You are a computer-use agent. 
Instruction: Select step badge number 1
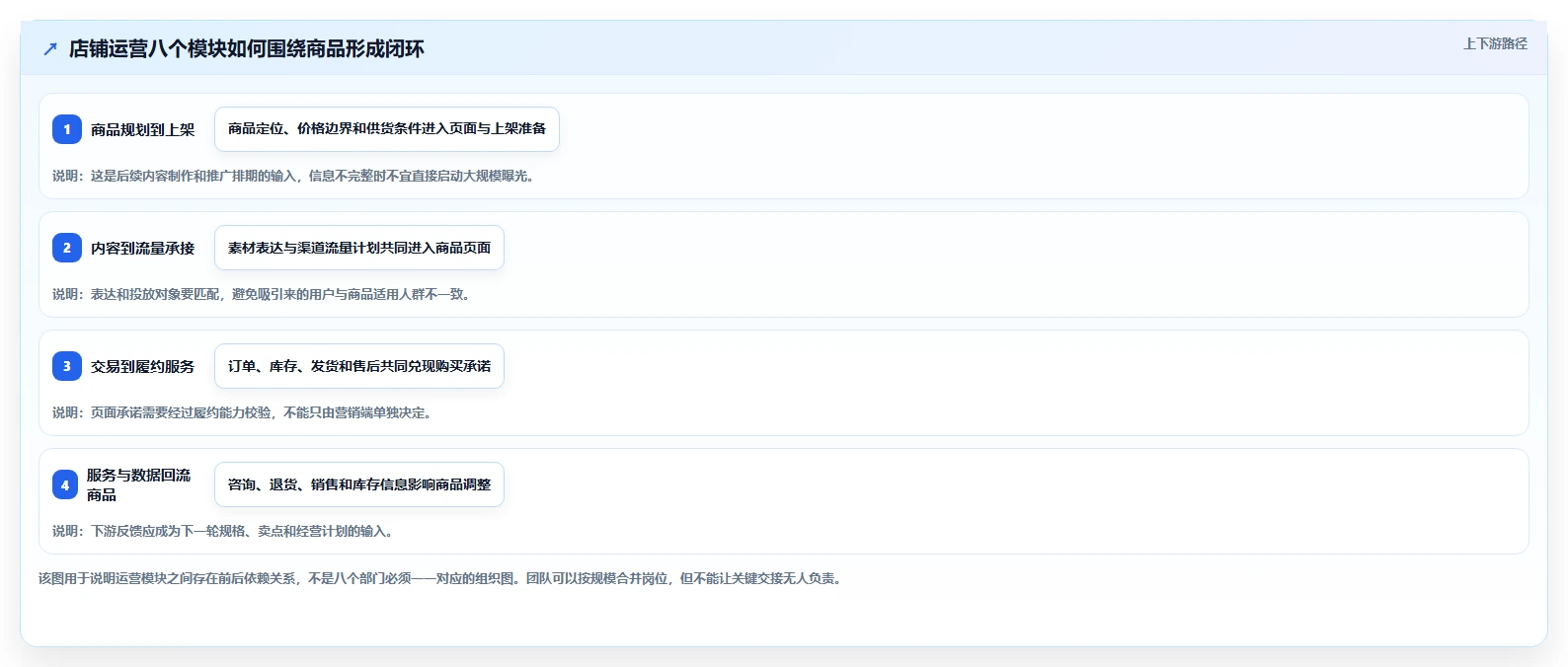click(67, 129)
